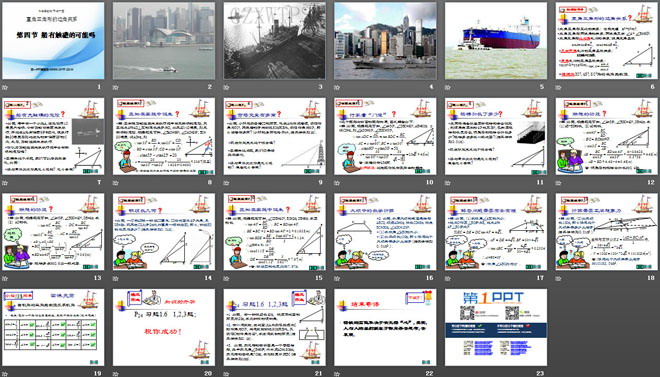660x377 pixels.
Task: Select slide 3 black-and-white shipwreck thumbnail
Action: click(274, 41)
